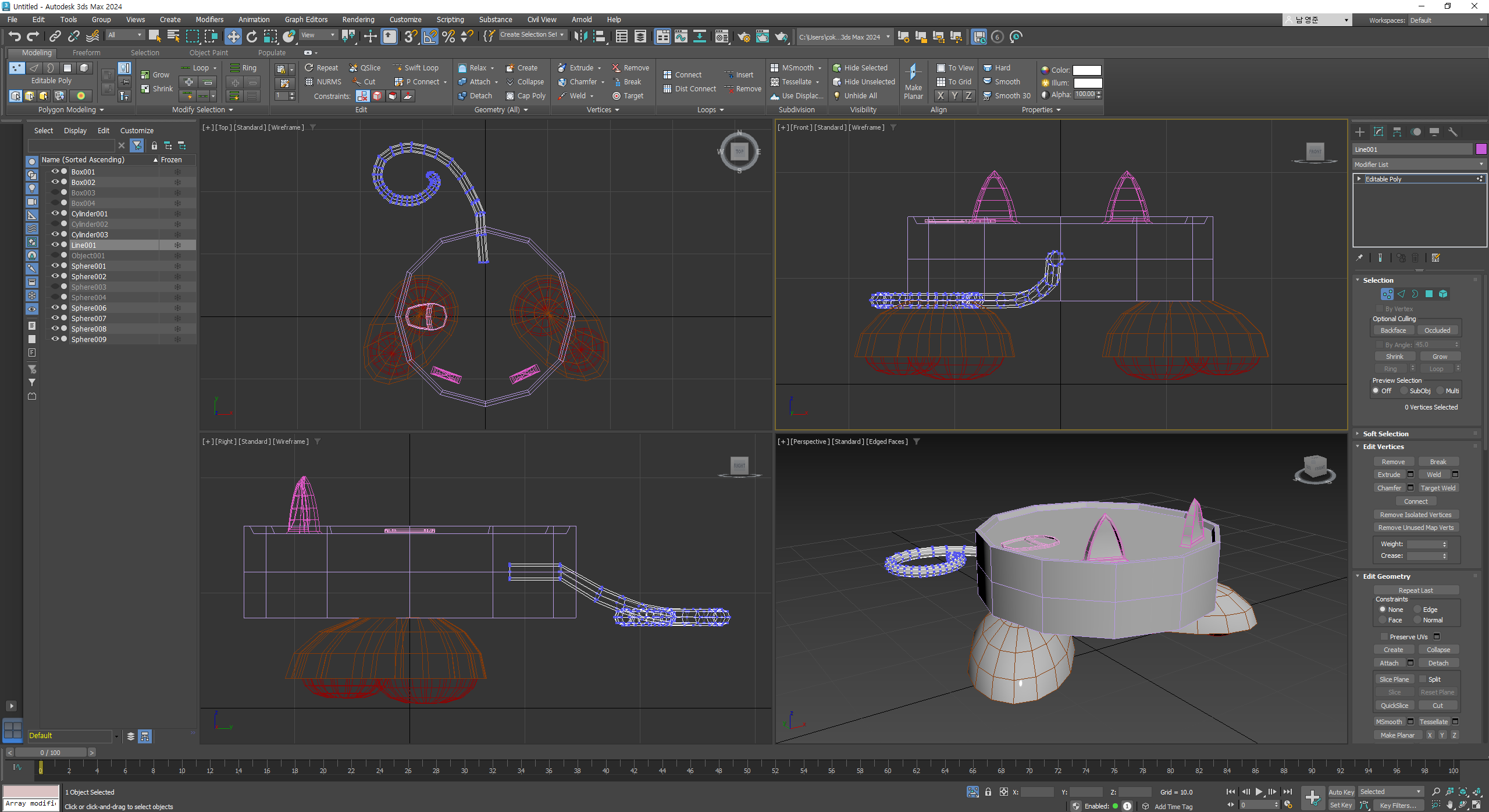Activate Edge sub-object level in Selection rollout
1489x812 pixels.
click(1401, 294)
